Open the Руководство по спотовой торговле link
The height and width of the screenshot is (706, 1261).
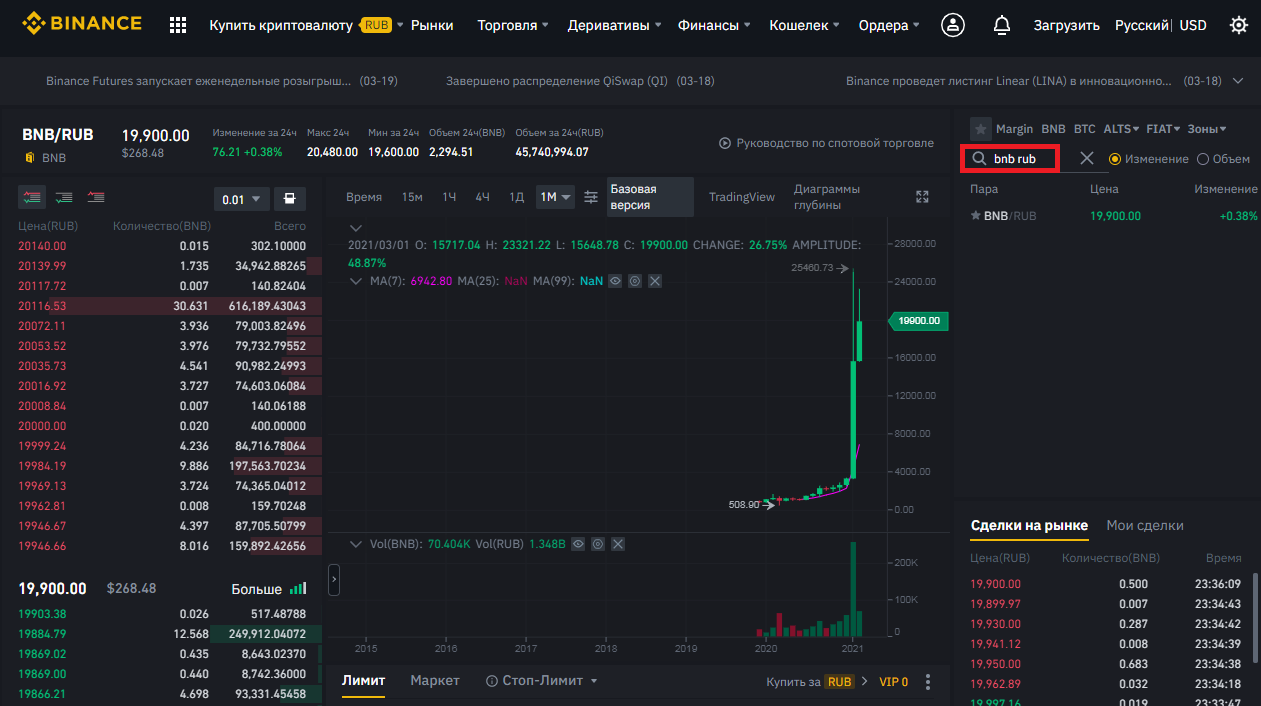tap(835, 143)
